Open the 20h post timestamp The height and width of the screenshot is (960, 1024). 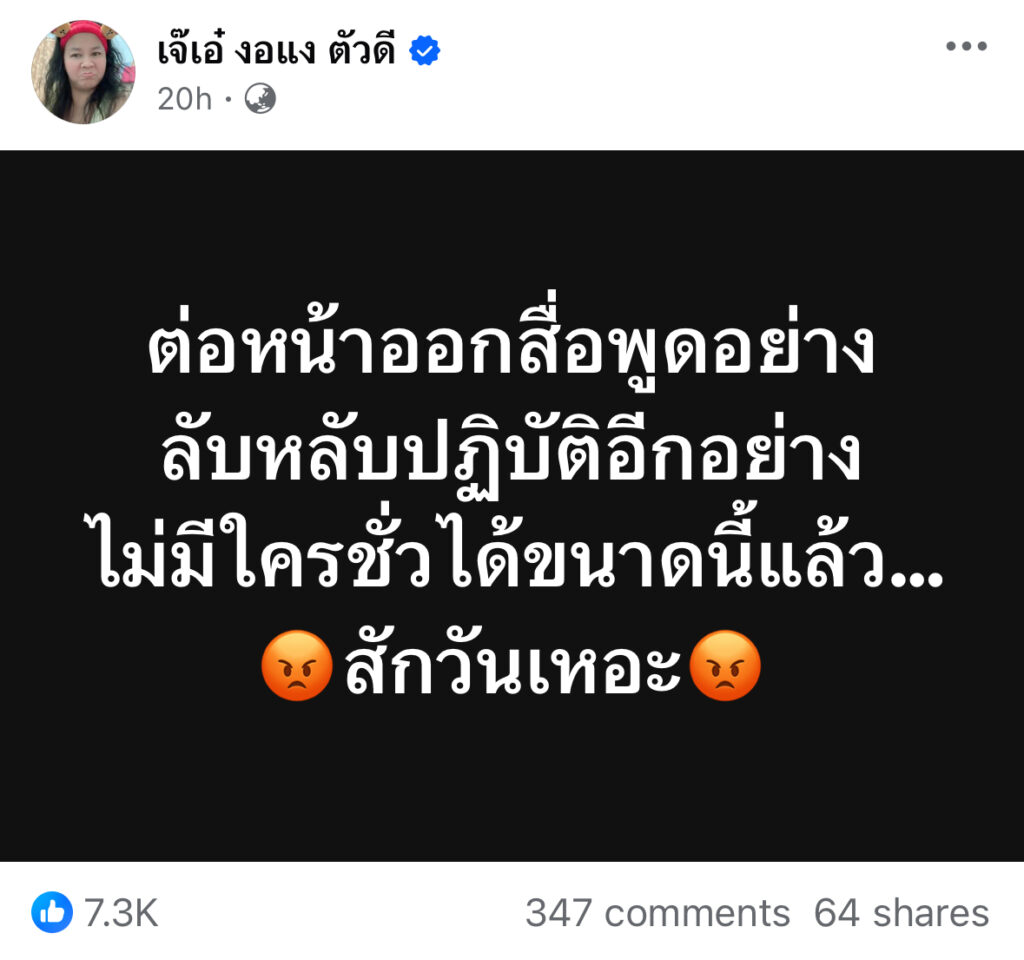click(185, 99)
